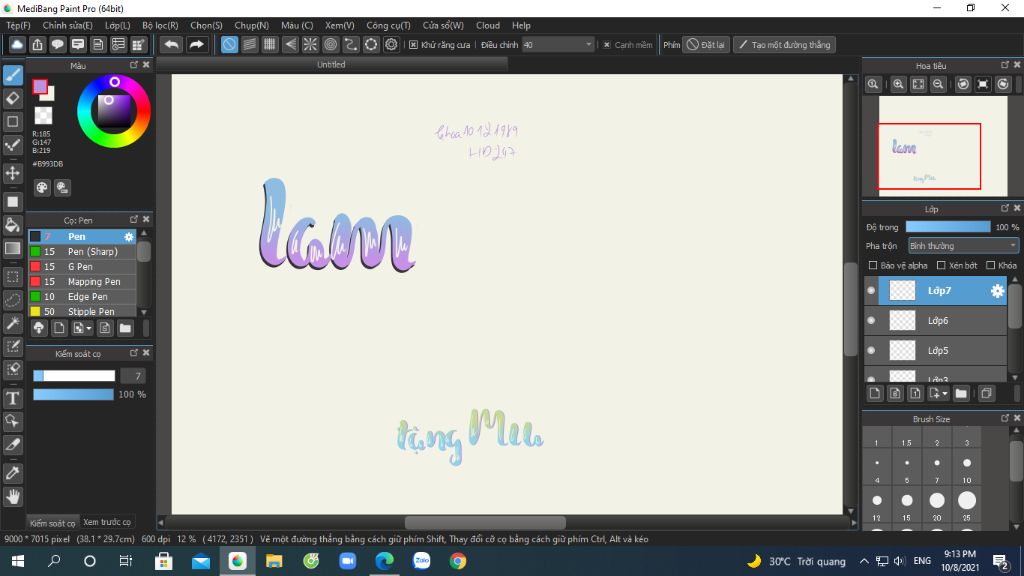This screenshot has width=1024, height=576.
Task: Open the cloud icon in top toolbar
Action: pyautogui.click(x=17, y=44)
